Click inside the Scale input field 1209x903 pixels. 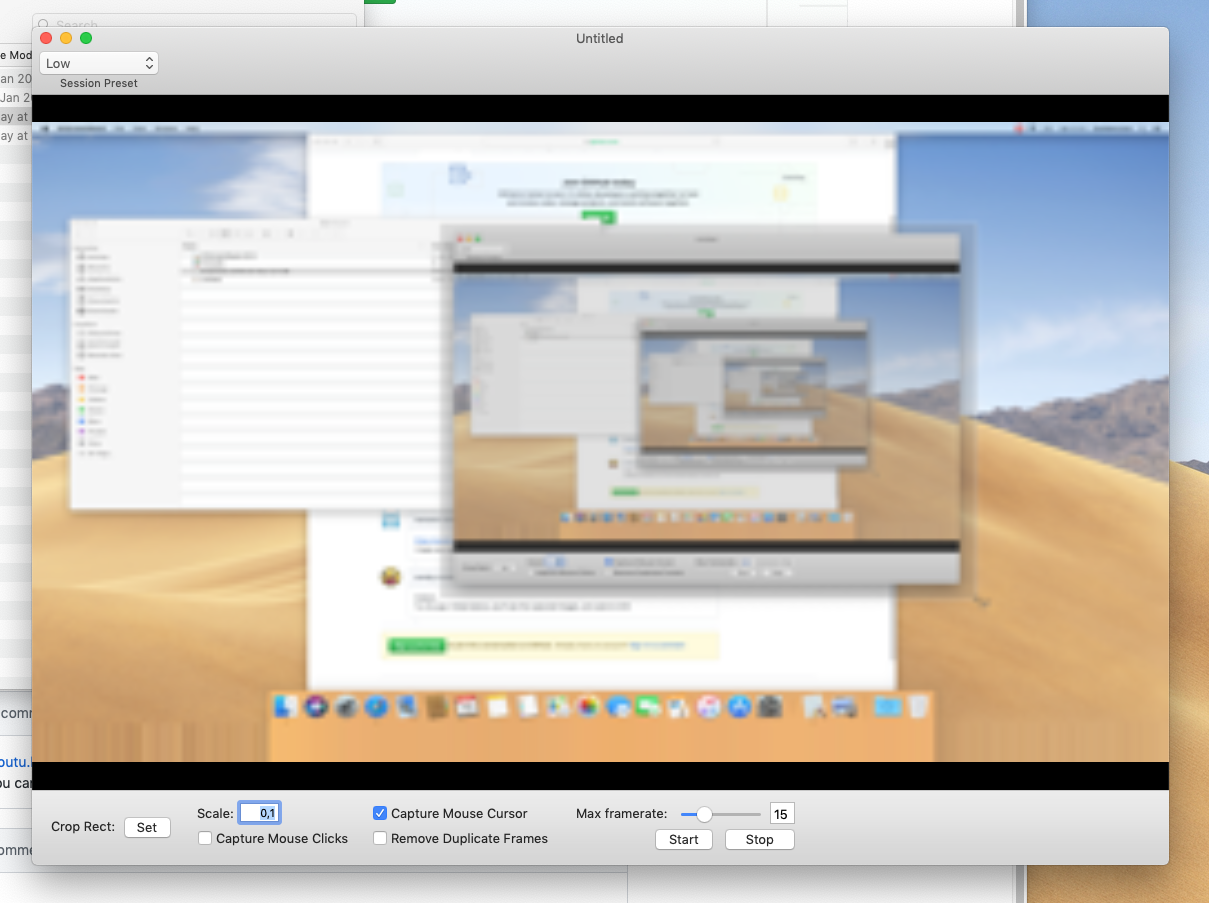(x=260, y=813)
